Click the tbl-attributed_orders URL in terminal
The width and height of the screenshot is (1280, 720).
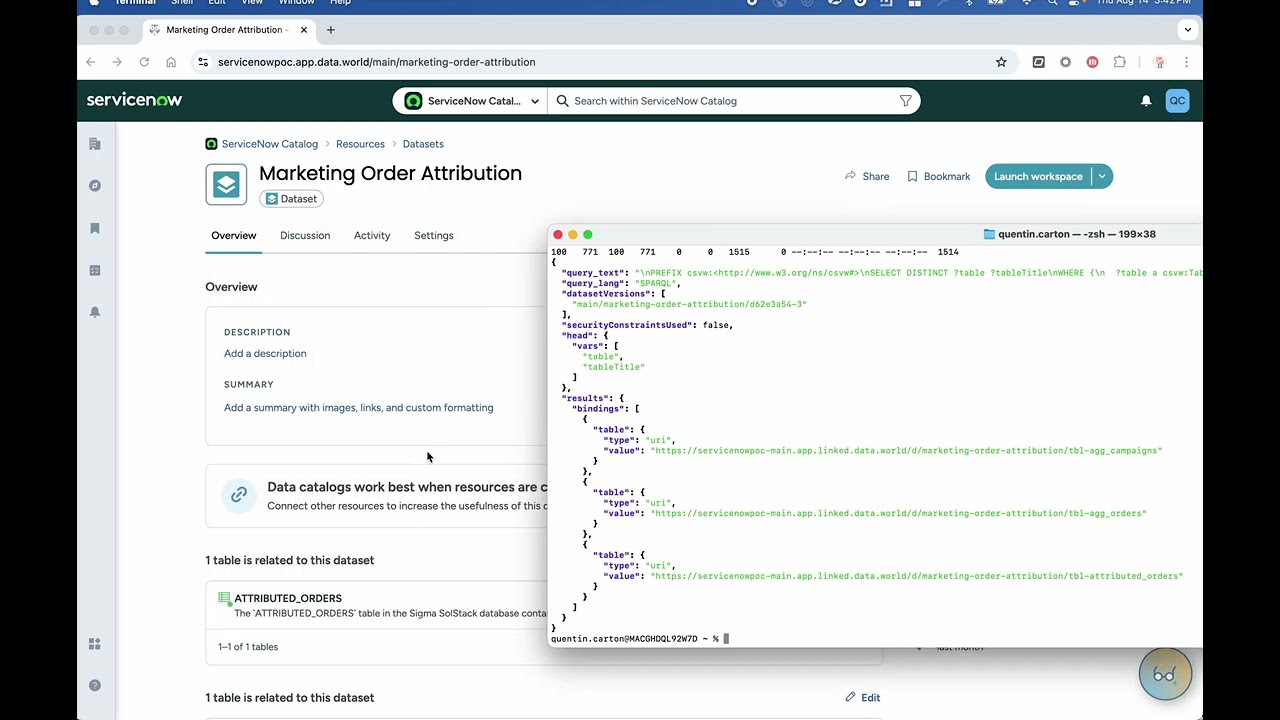pyautogui.click(x=916, y=576)
